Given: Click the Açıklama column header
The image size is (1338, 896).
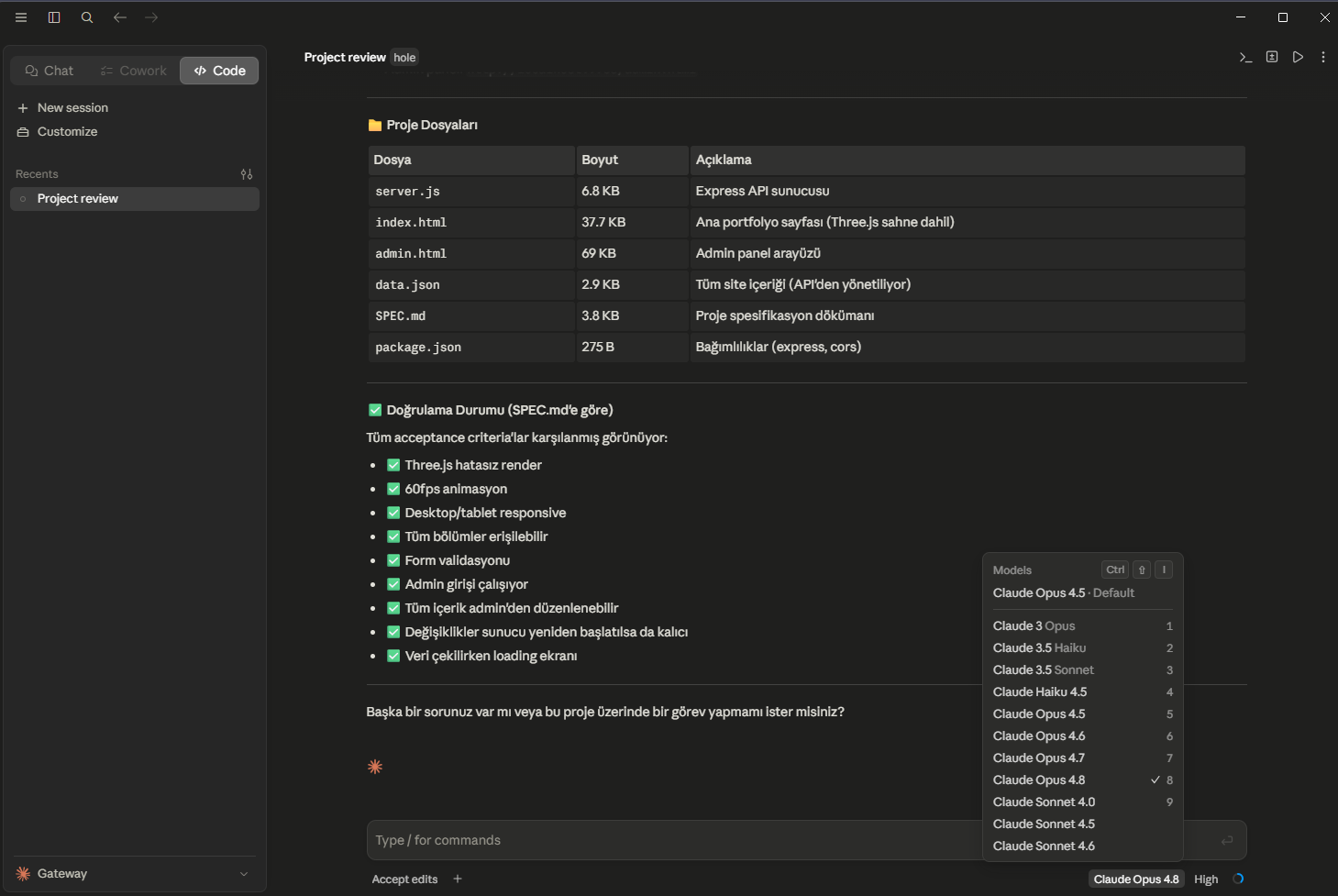Looking at the screenshot, I should coord(968,160).
